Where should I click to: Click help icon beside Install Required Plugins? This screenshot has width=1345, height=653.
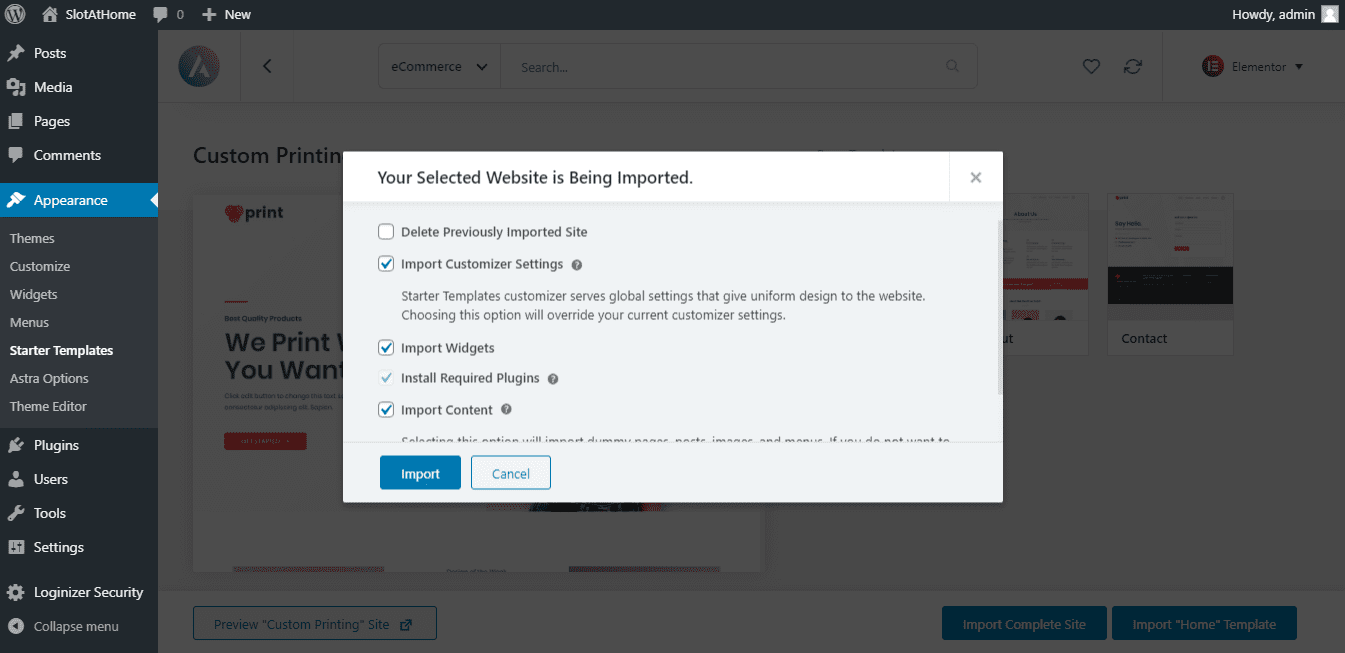(553, 379)
